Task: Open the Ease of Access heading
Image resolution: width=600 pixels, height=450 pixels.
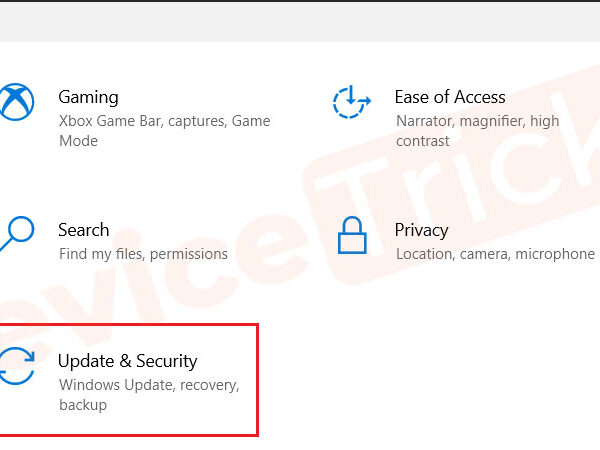Action: (450, 97)
